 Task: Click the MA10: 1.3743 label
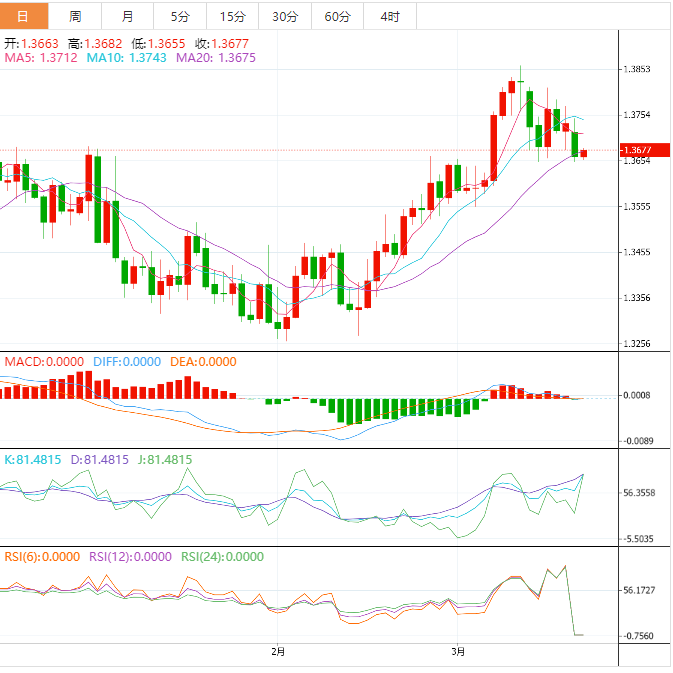pyautogui.click(x=127, y=58)
